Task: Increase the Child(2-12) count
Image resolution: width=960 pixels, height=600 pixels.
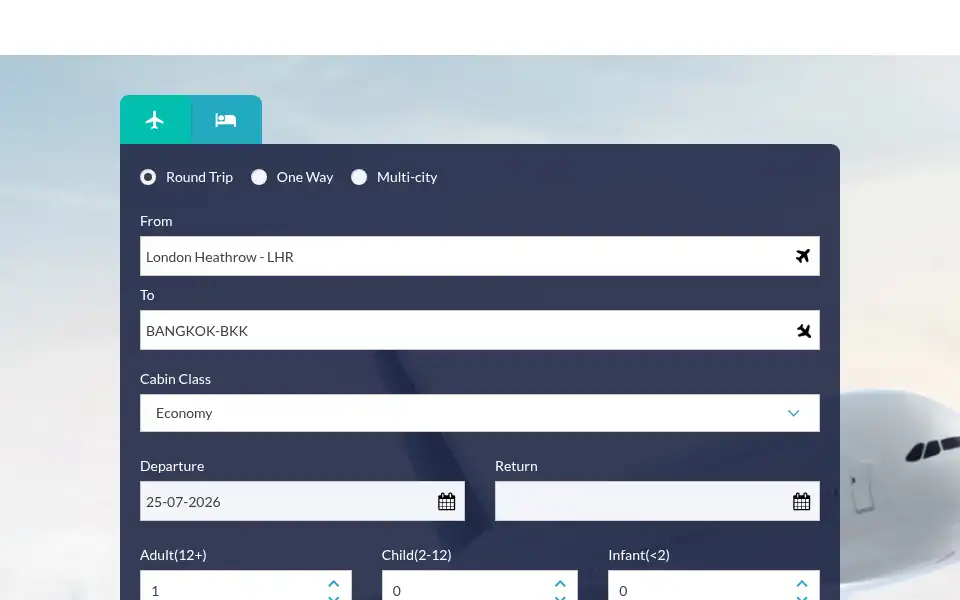Action: [x=560, y=583]
